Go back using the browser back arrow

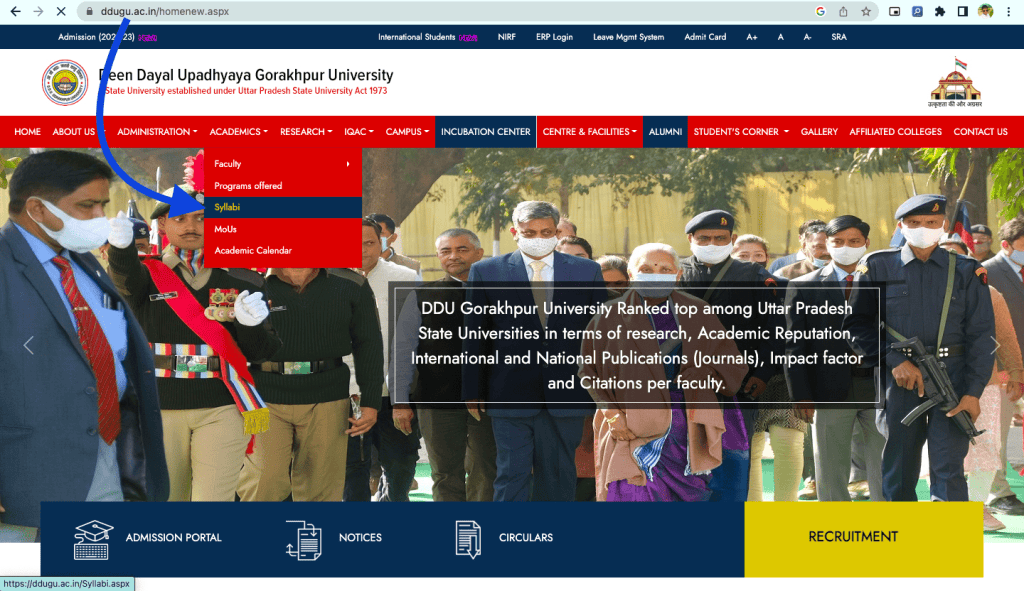coord(15,11)
